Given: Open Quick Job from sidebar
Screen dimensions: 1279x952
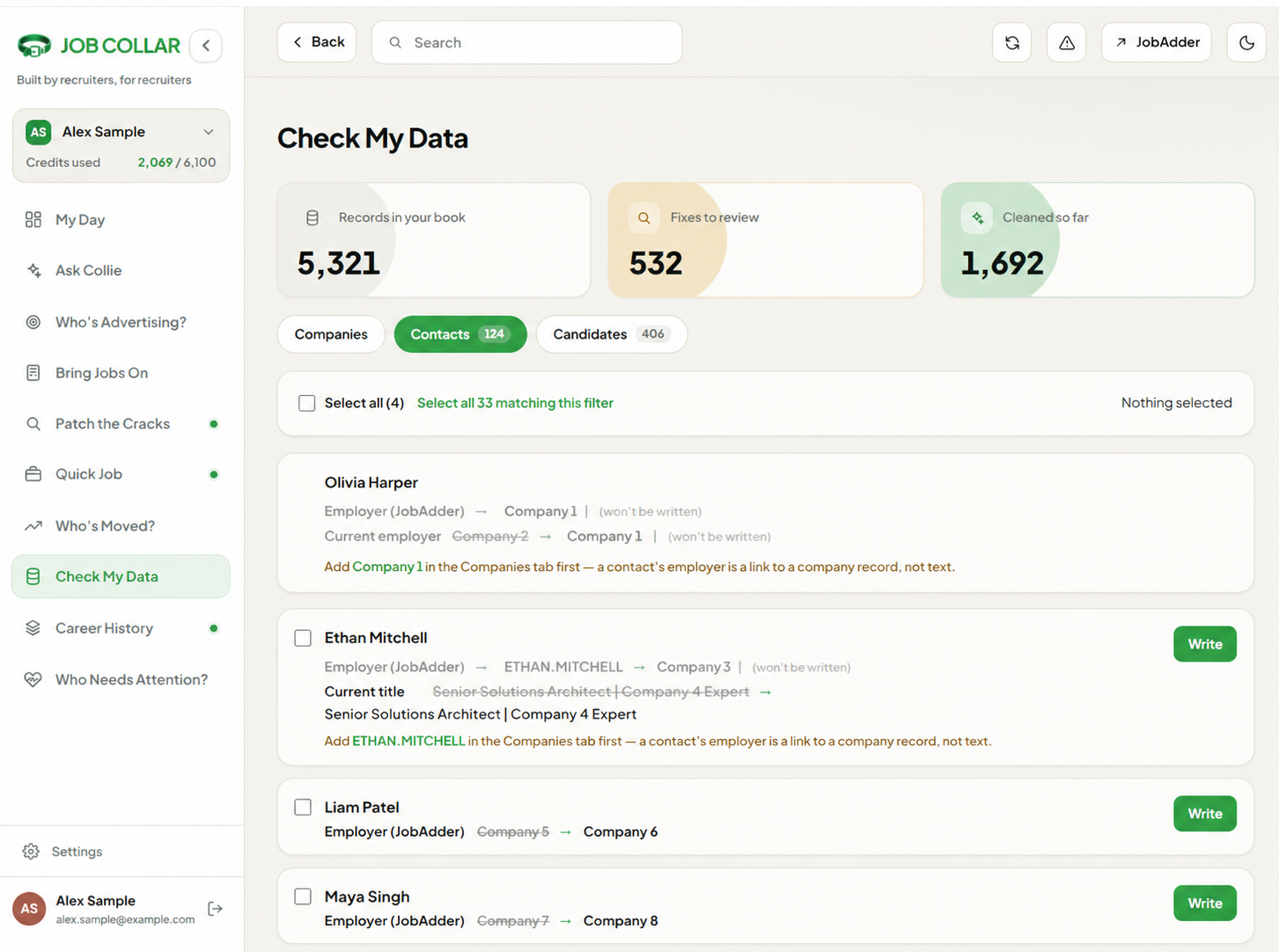Looking at the screenshot, I should pos(121,474).
